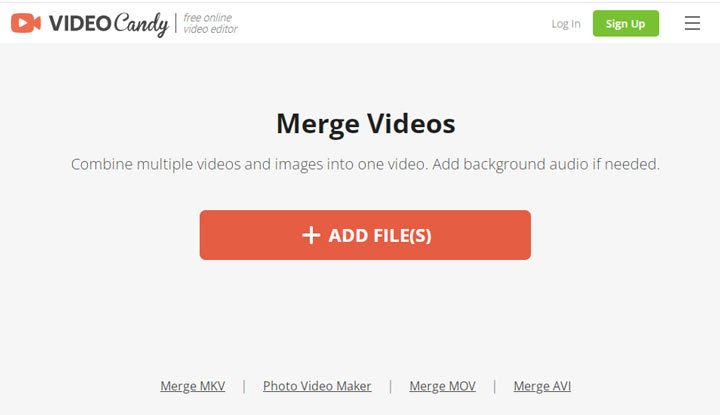720x415 pixels.
Task: Open the hamburger menu icon
Action: click(692, 23)
